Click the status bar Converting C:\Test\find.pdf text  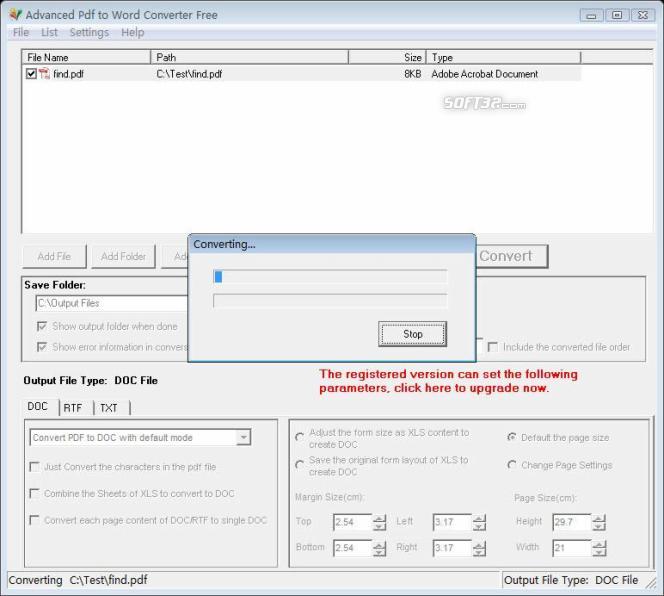[78, 580]
